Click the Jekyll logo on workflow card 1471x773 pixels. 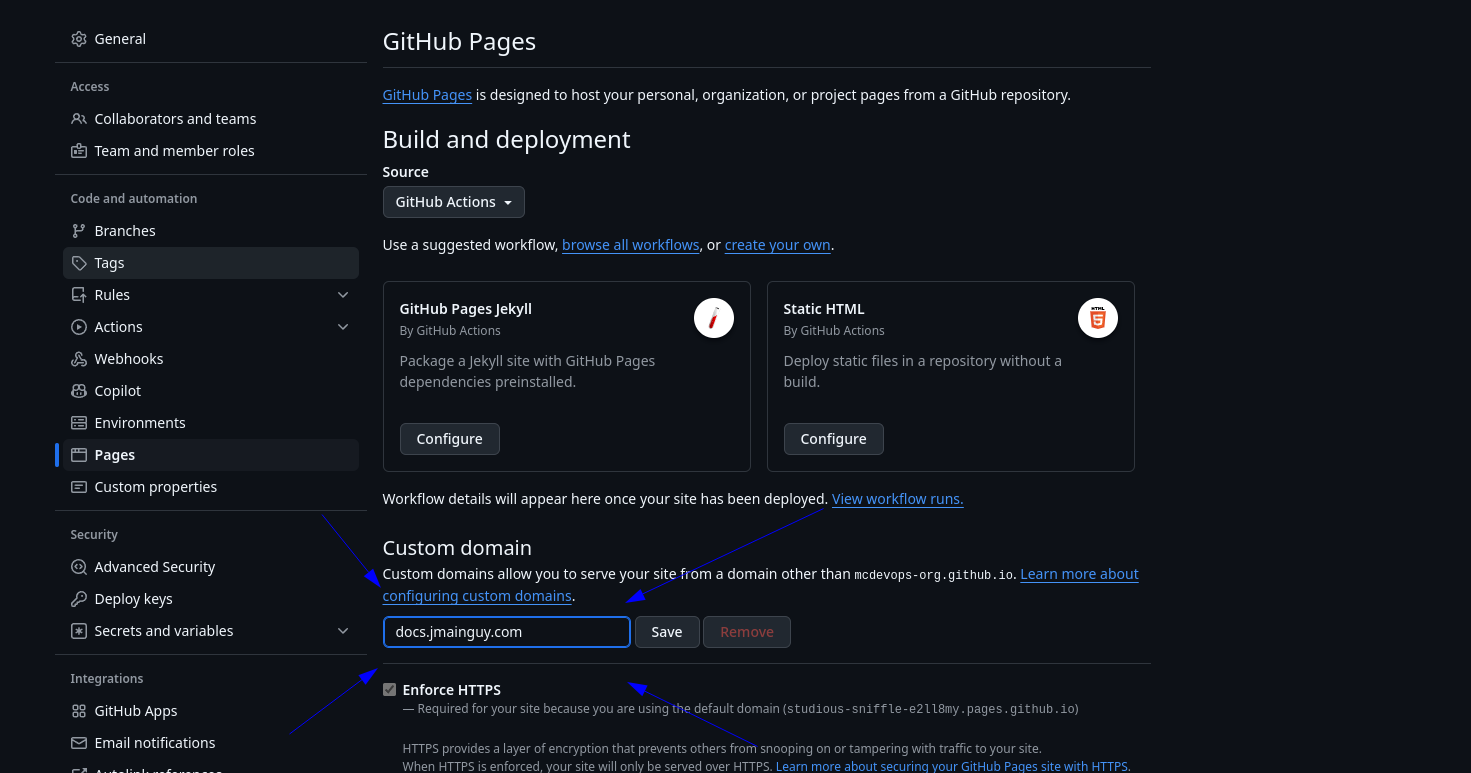pos(714,318)
